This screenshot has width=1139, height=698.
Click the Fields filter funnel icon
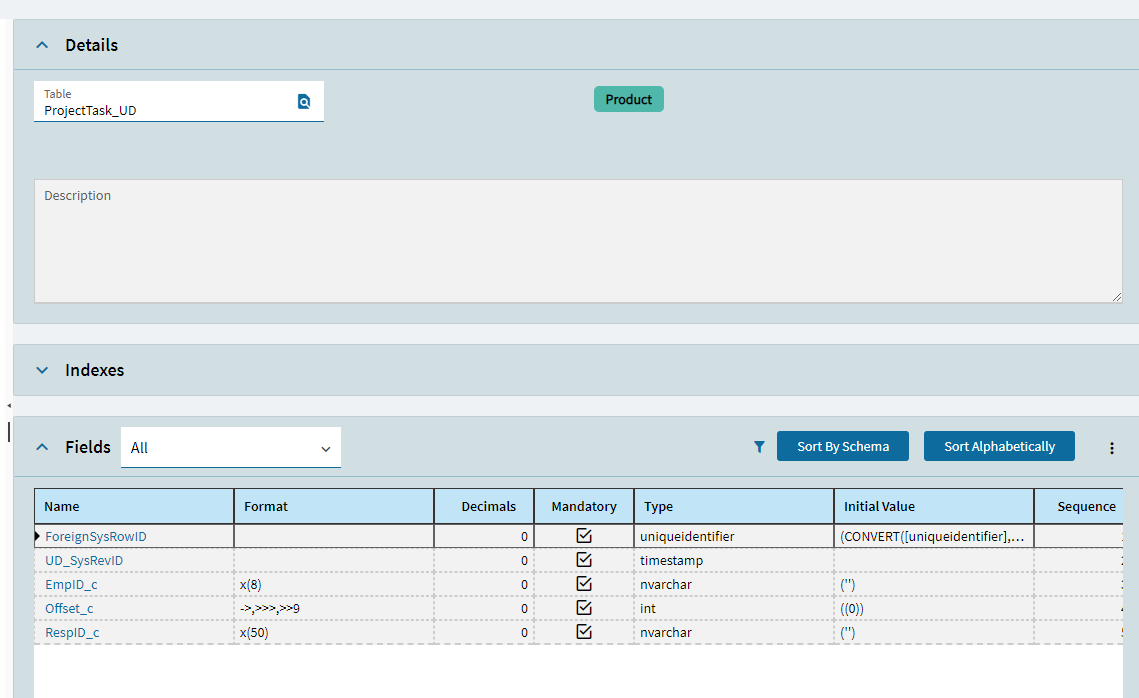(x=759, y=447)
